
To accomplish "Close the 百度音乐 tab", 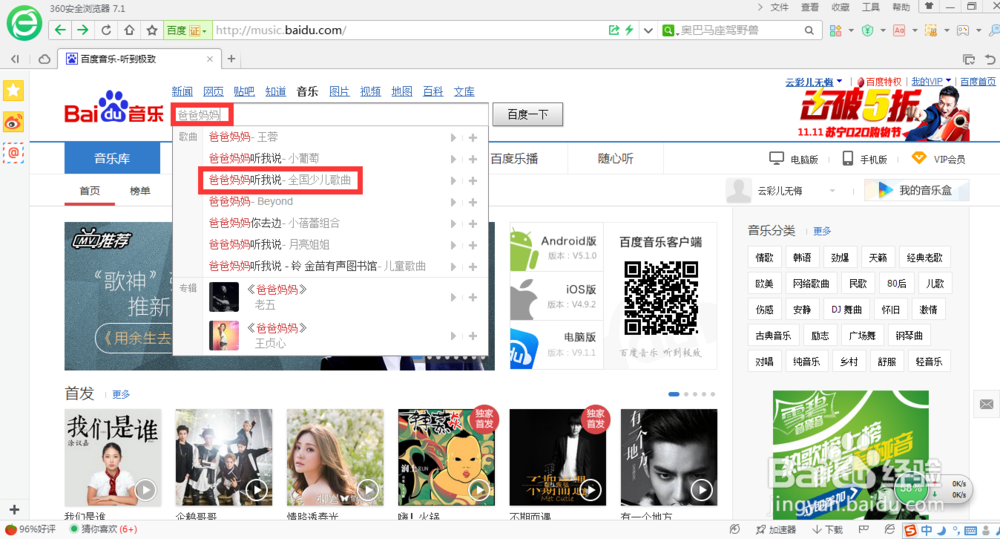I will [210, 59].
